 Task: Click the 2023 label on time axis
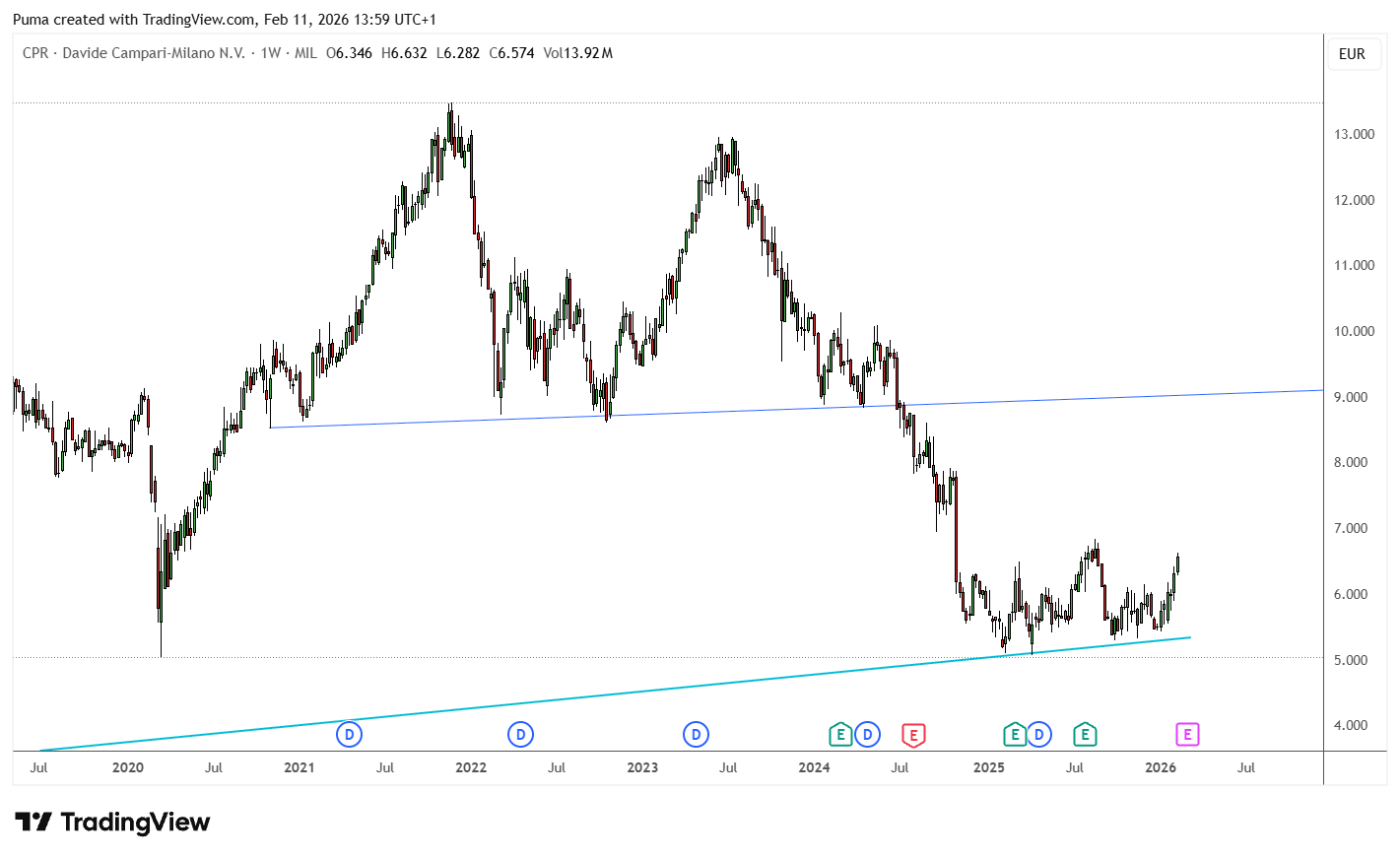pos(642,767)
